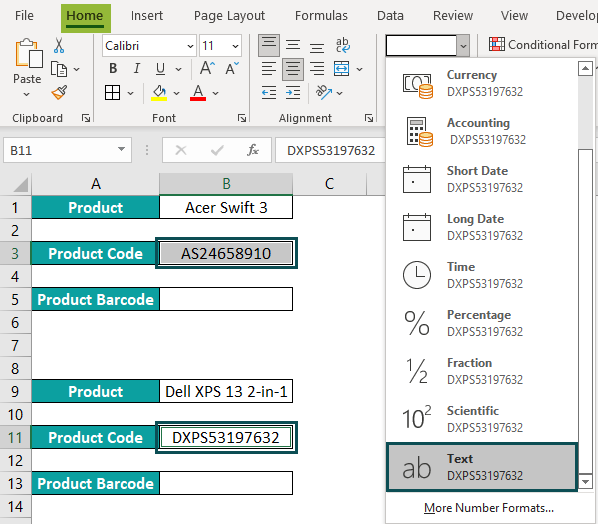
Task: Toggle Italic formatting
Action: pyautogui.click(x=137, y=69)
